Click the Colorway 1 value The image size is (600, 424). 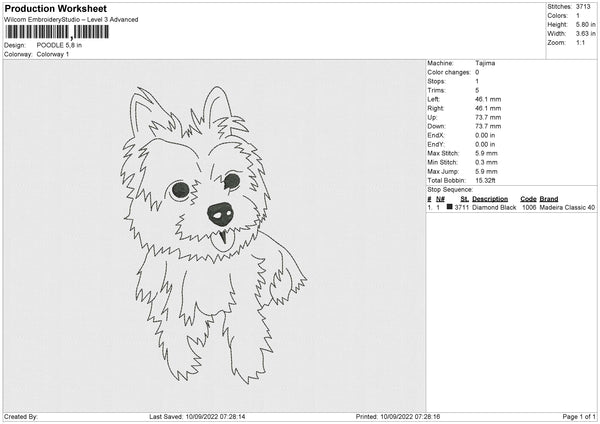pos(53,54)
